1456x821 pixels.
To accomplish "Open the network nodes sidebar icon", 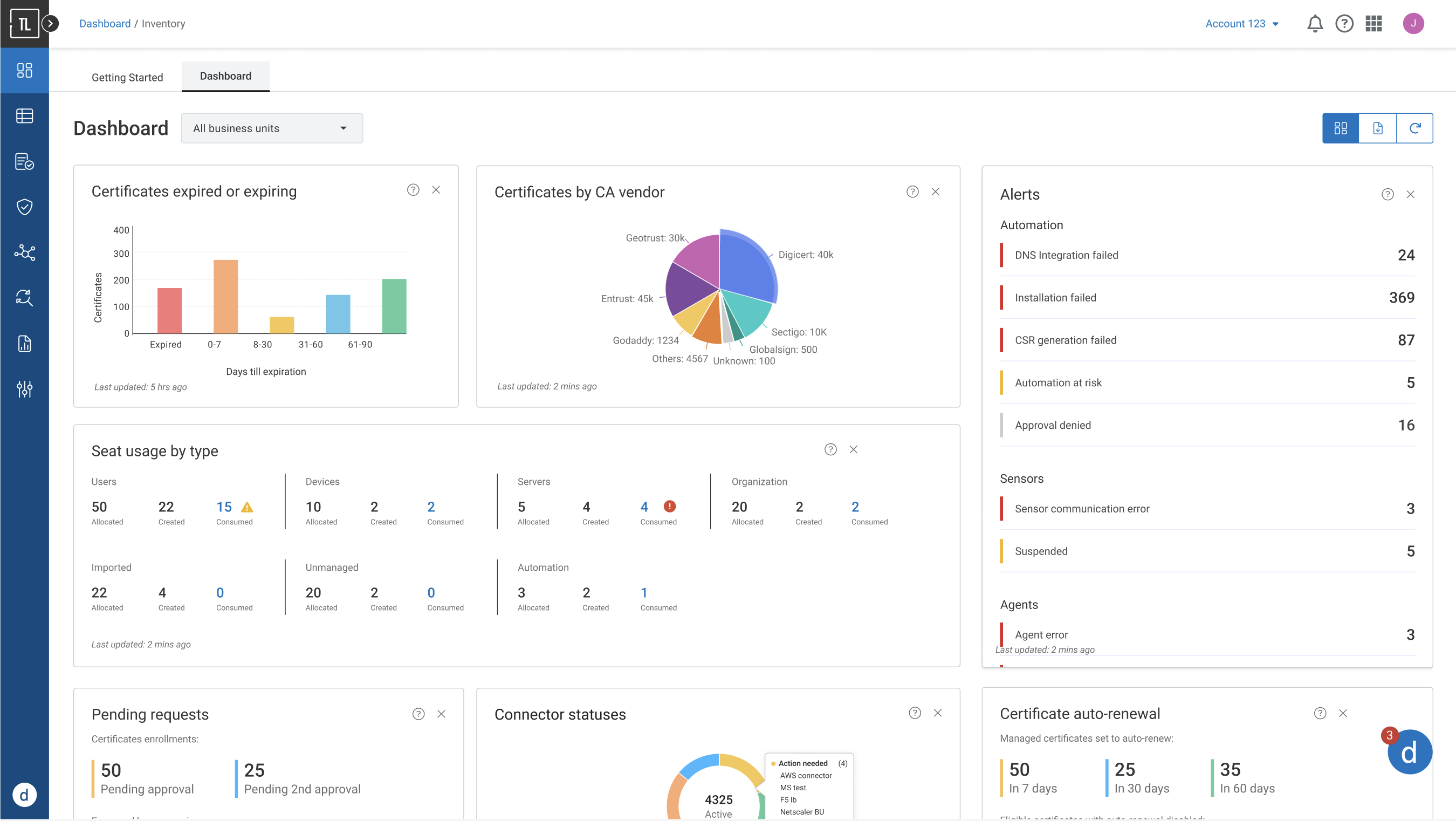I will point(24,252).
